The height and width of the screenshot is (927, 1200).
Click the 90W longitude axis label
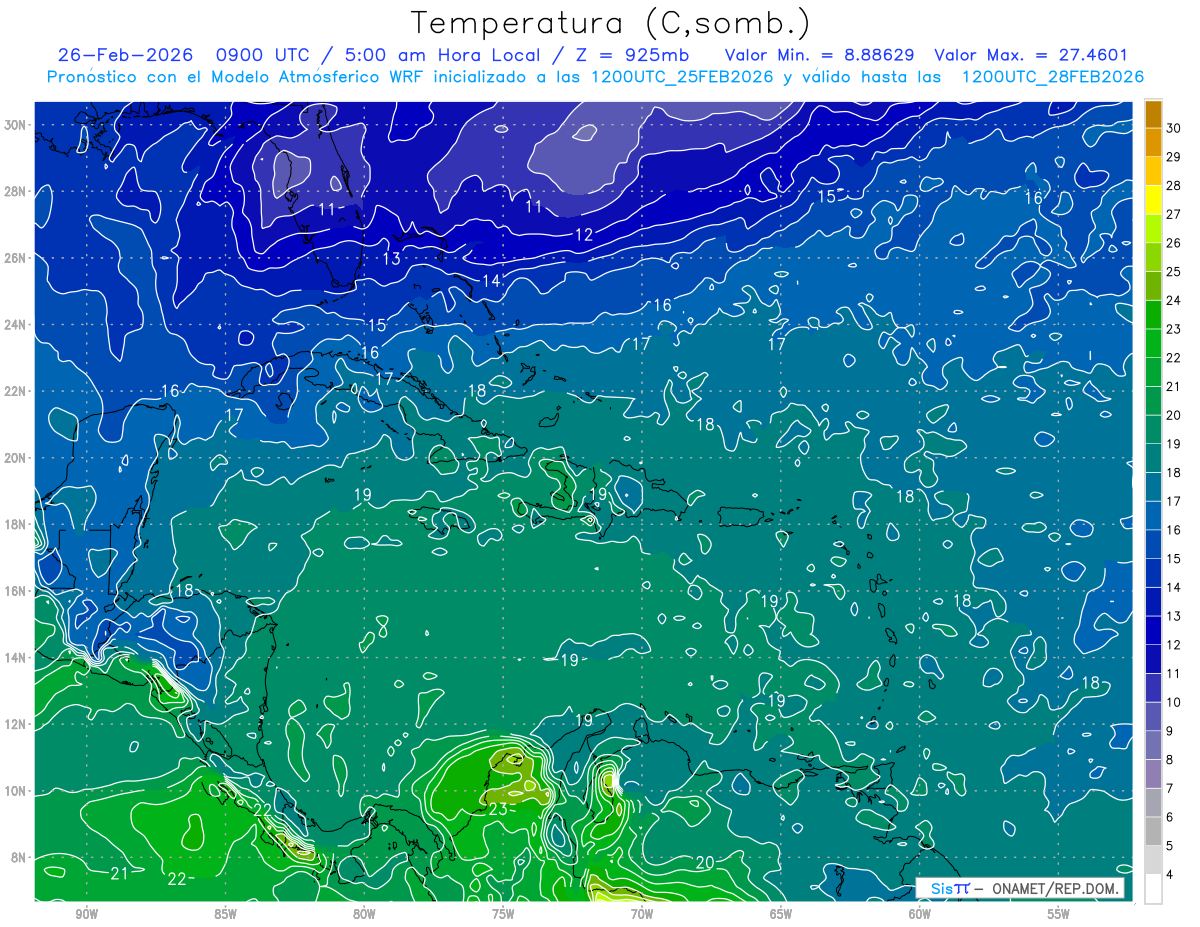point(86,913)
